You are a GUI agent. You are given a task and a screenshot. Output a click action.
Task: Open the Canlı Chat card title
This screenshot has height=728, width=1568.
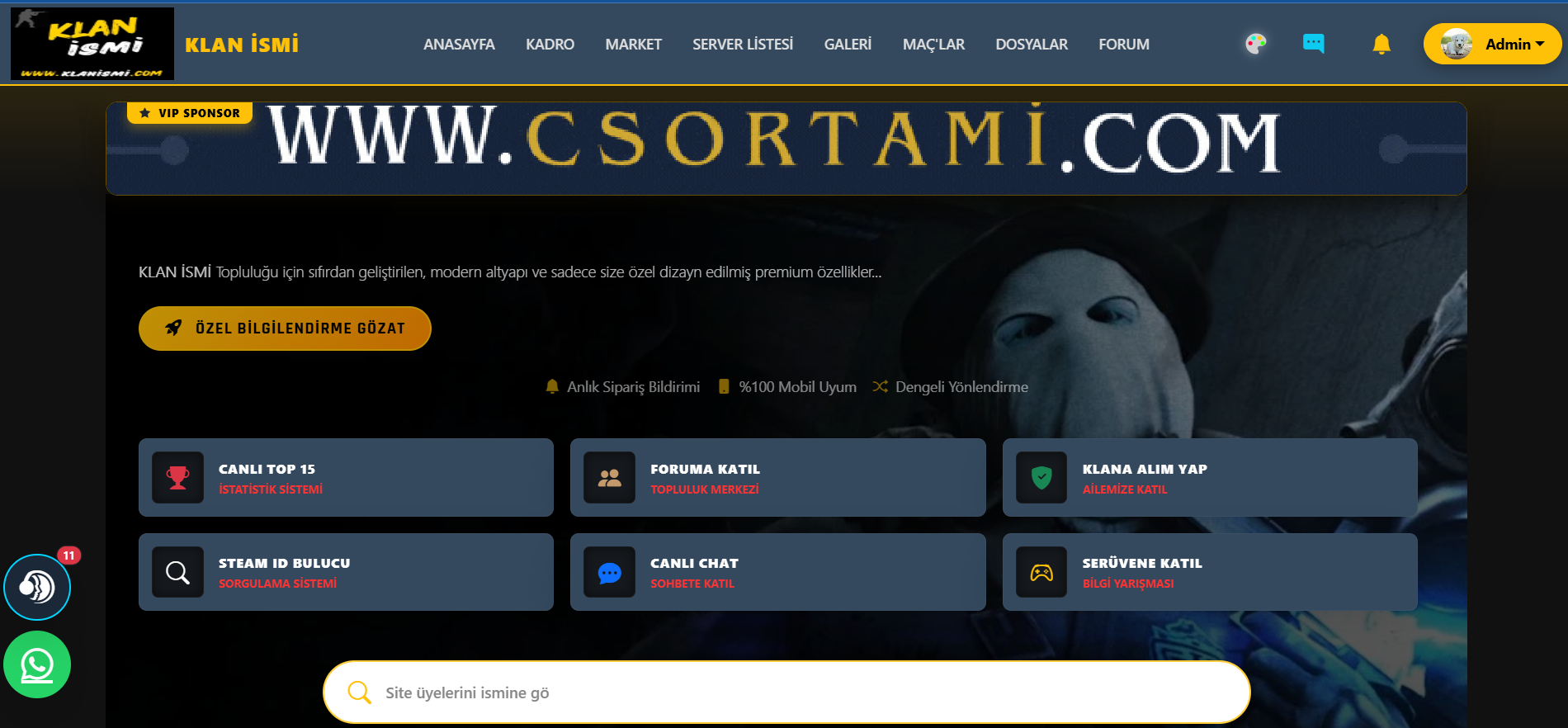[694, 563]
